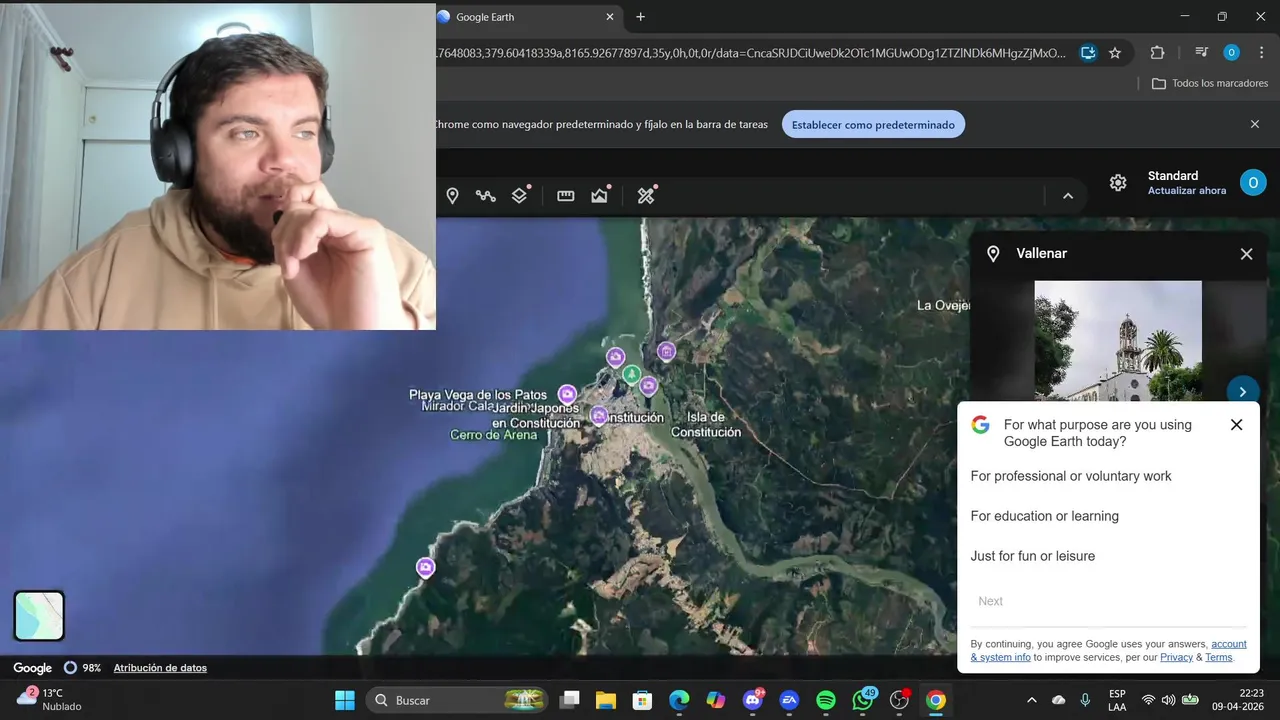Close the Vallenar info panel
This screenshot has width=1280, height=720.
[1246, 254]
